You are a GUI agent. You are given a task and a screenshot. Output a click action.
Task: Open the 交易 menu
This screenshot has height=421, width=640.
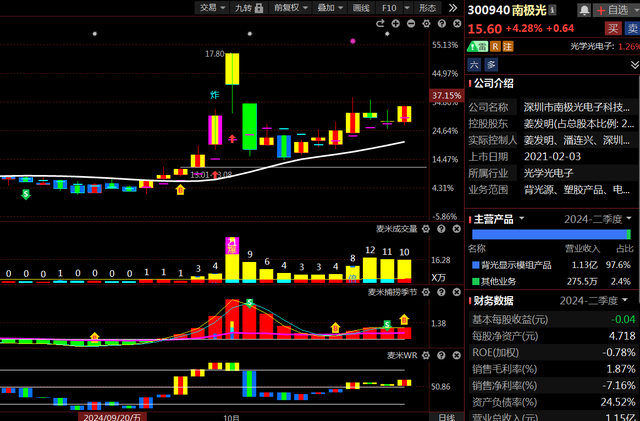click(x=211, y=7)
